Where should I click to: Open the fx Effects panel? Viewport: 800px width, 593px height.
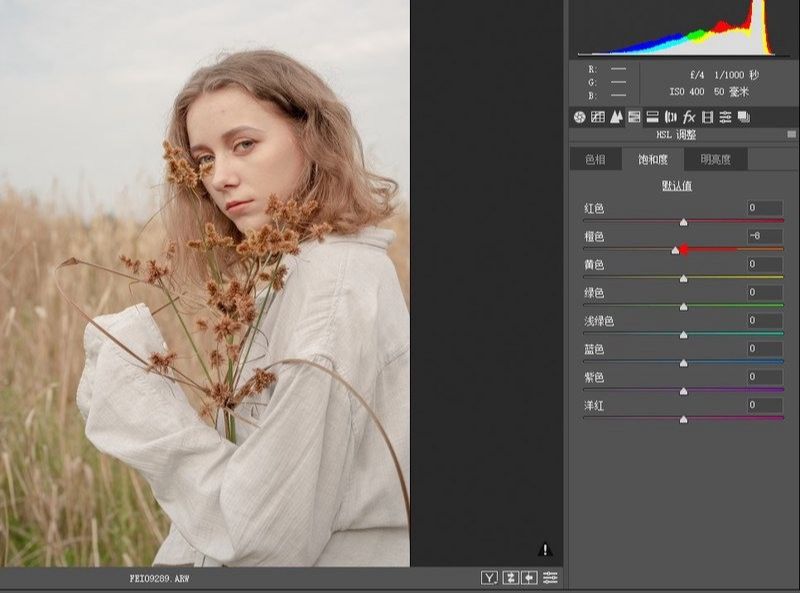tap(689, 117)
